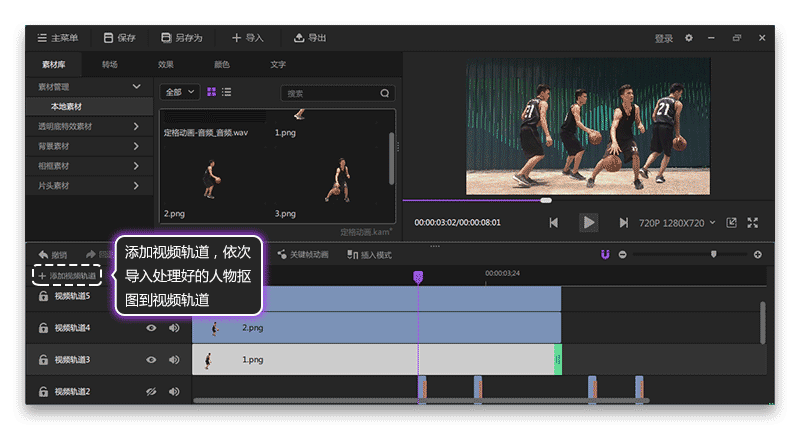Open the 主菜单 main menu
This screenshot has width=800, height=430.
(x=58, y=38)
